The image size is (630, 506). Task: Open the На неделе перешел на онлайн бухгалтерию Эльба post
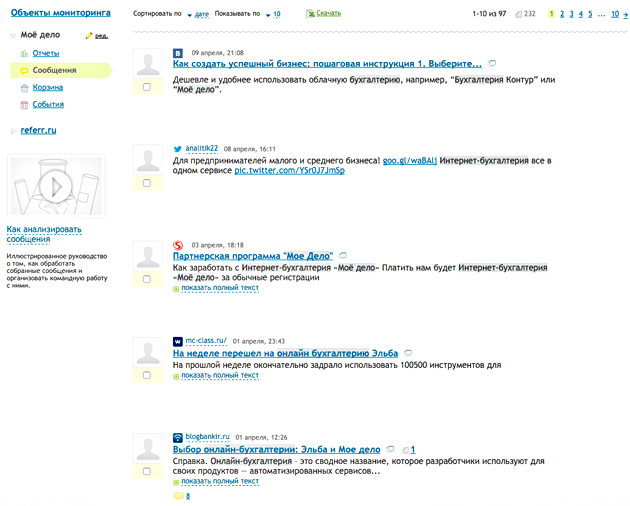285,353
